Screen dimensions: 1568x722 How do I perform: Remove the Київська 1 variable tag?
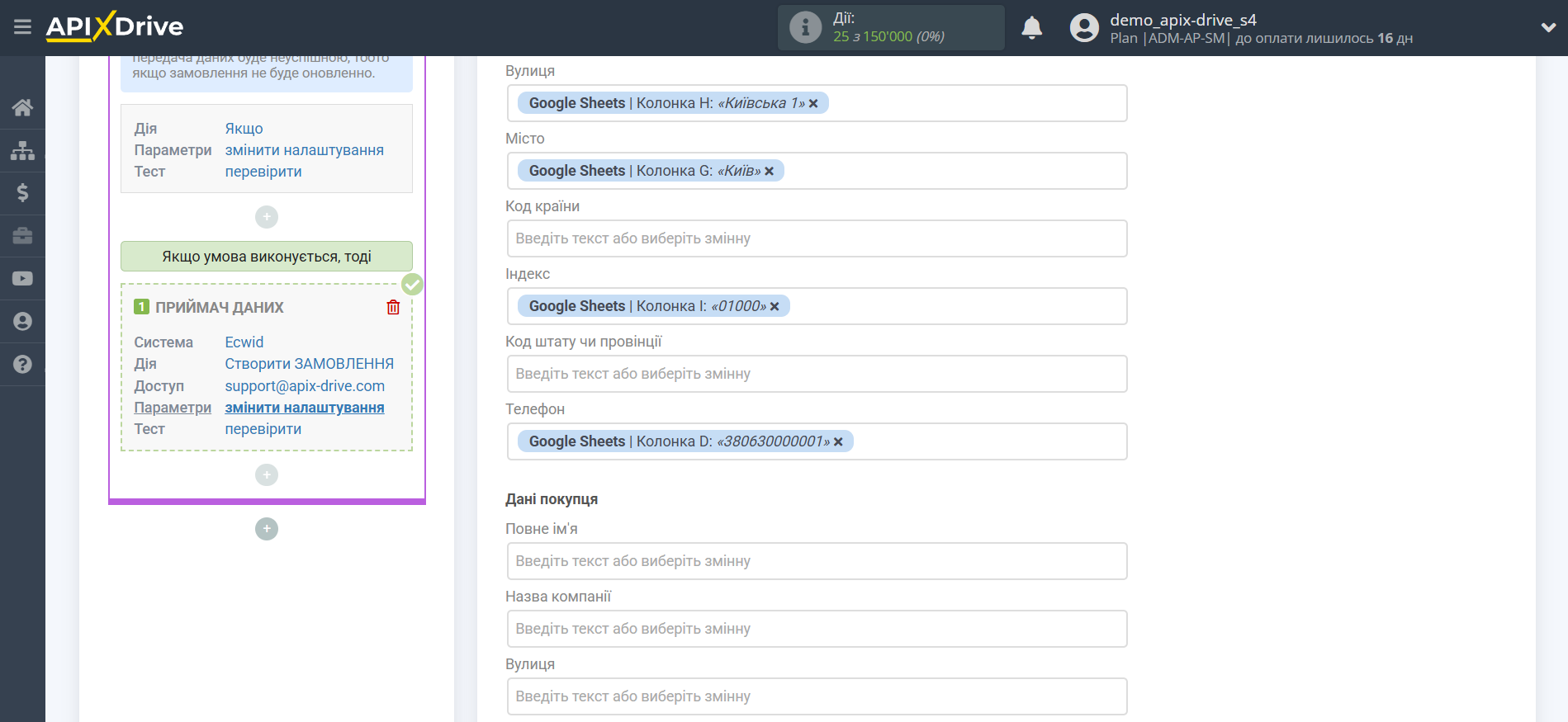tap(813, 103)
